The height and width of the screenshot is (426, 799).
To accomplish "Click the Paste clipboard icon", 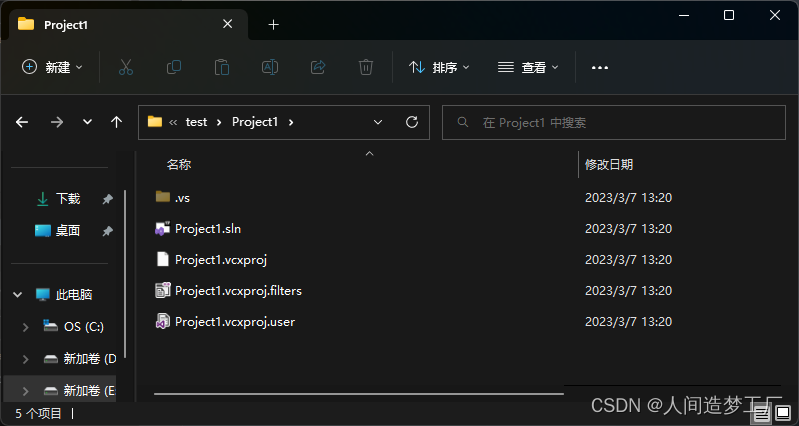I will [222, 67].
